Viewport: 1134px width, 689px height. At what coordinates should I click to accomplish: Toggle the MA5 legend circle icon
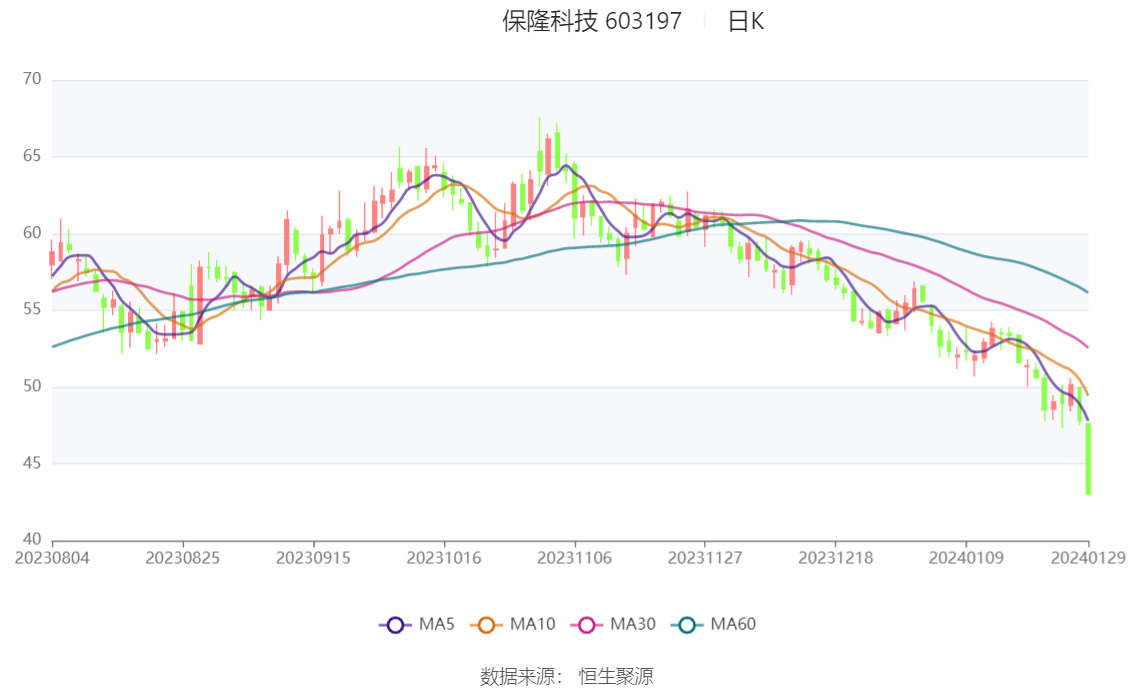[x=395, y=625]
